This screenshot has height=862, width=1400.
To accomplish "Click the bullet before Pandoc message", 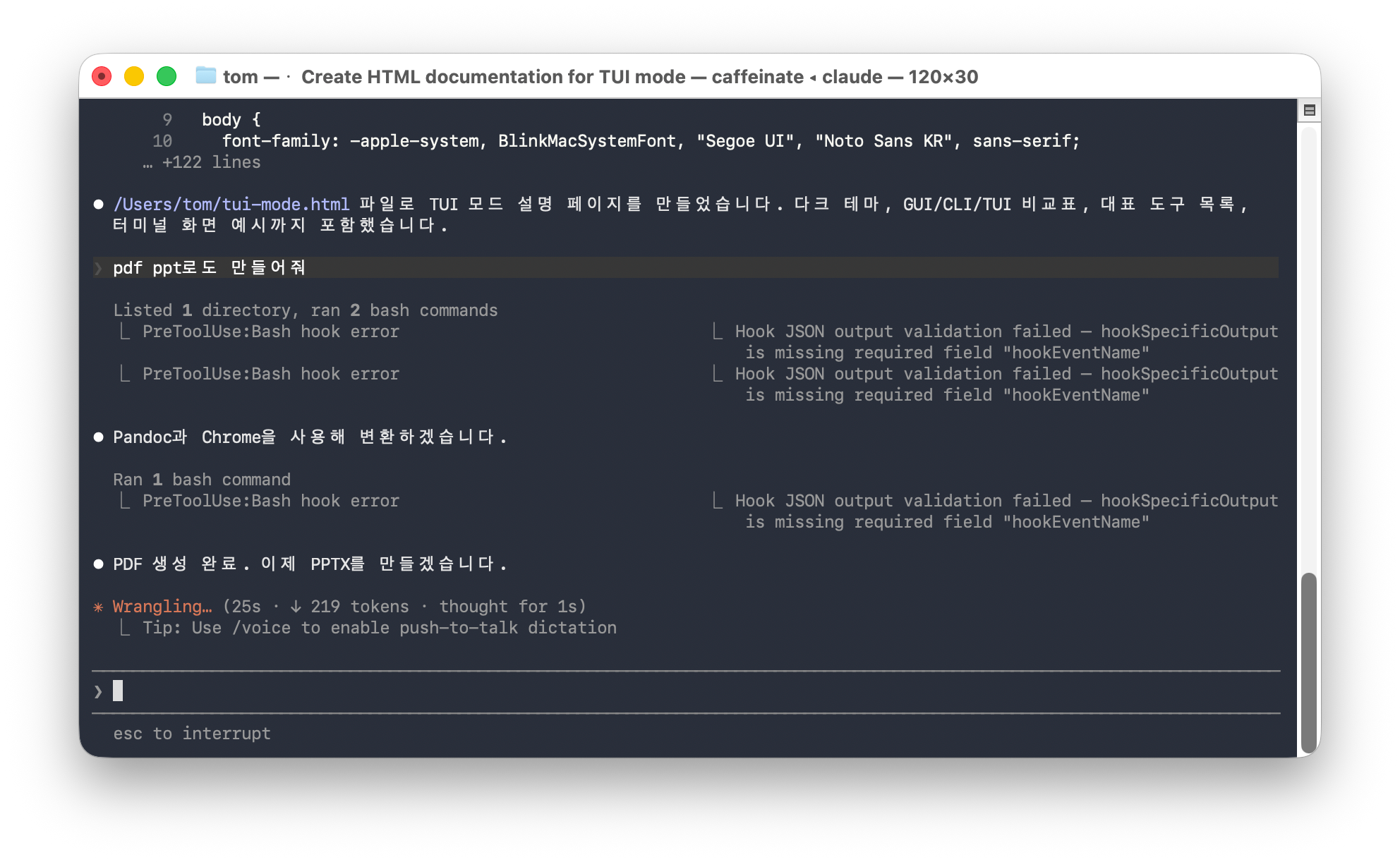I will pyautogui.click(x=99, y=437).
